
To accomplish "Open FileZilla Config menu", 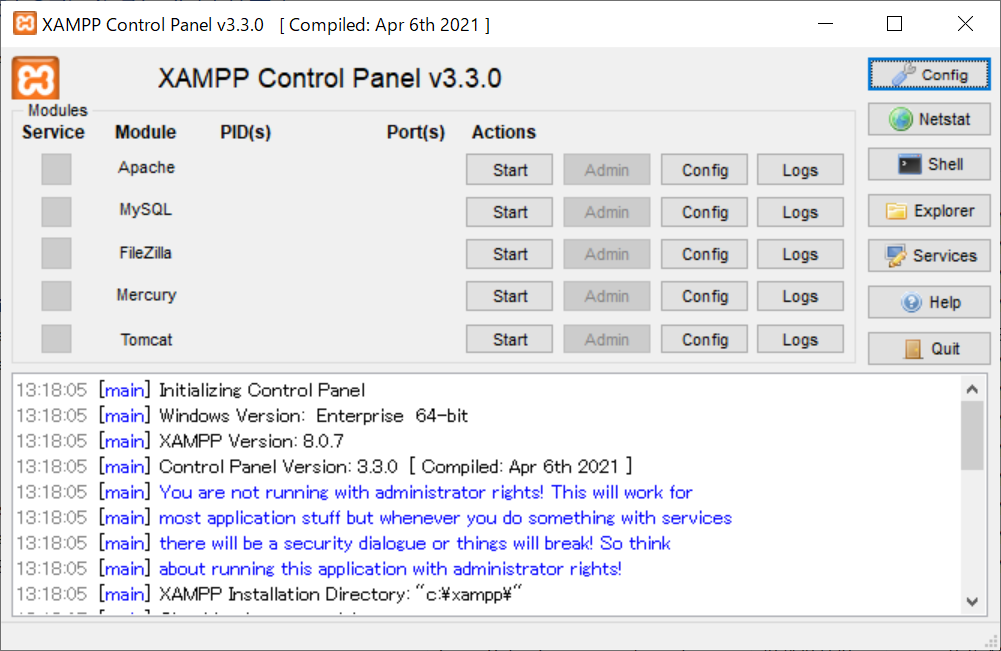I will [704, 254].
